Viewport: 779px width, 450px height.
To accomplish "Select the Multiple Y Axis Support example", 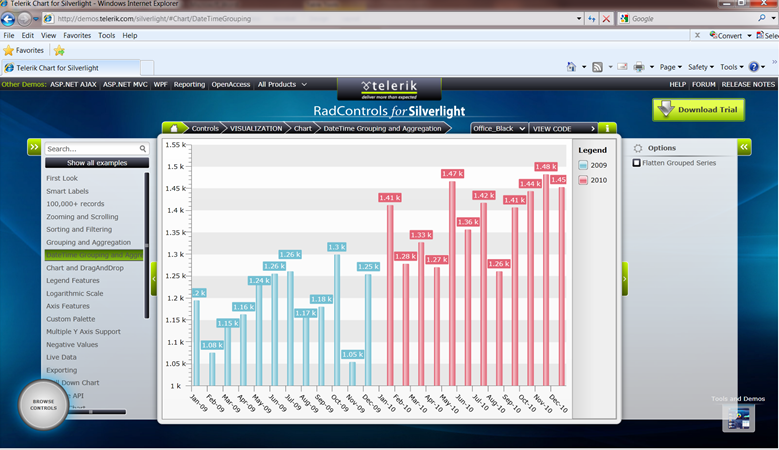I will coord(83,332).
